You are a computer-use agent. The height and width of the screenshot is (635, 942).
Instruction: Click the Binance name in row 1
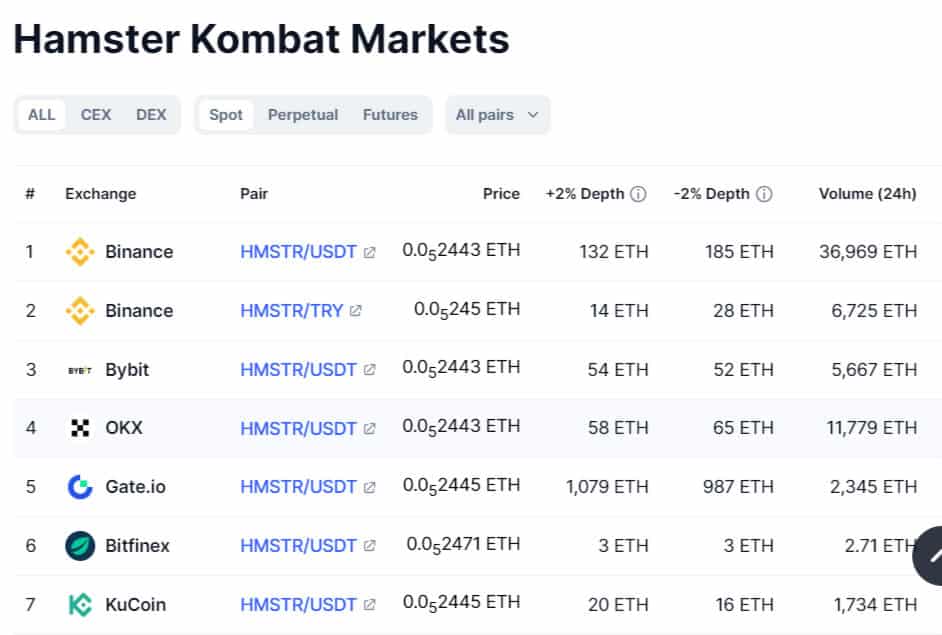coord(139,252)
